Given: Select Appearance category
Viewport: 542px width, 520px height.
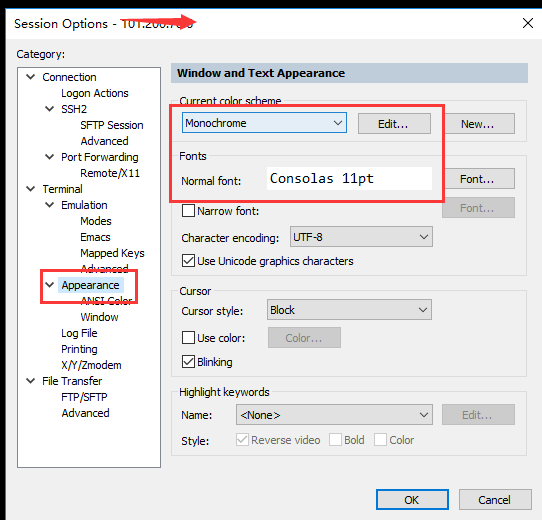Looking at the screenshot, I should [x=91, y=285].
